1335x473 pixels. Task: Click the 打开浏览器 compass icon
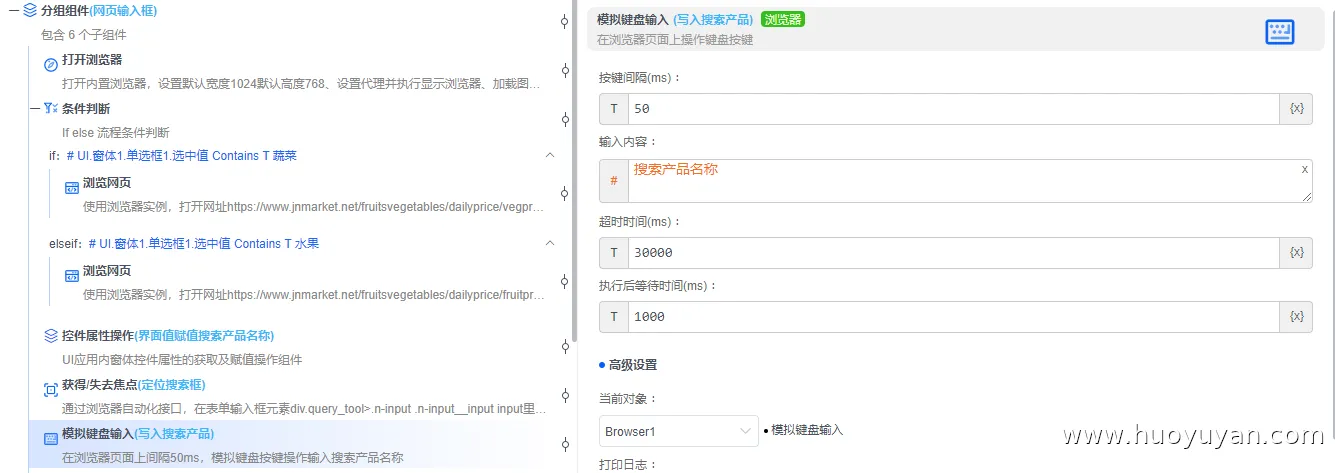point(51,65)
